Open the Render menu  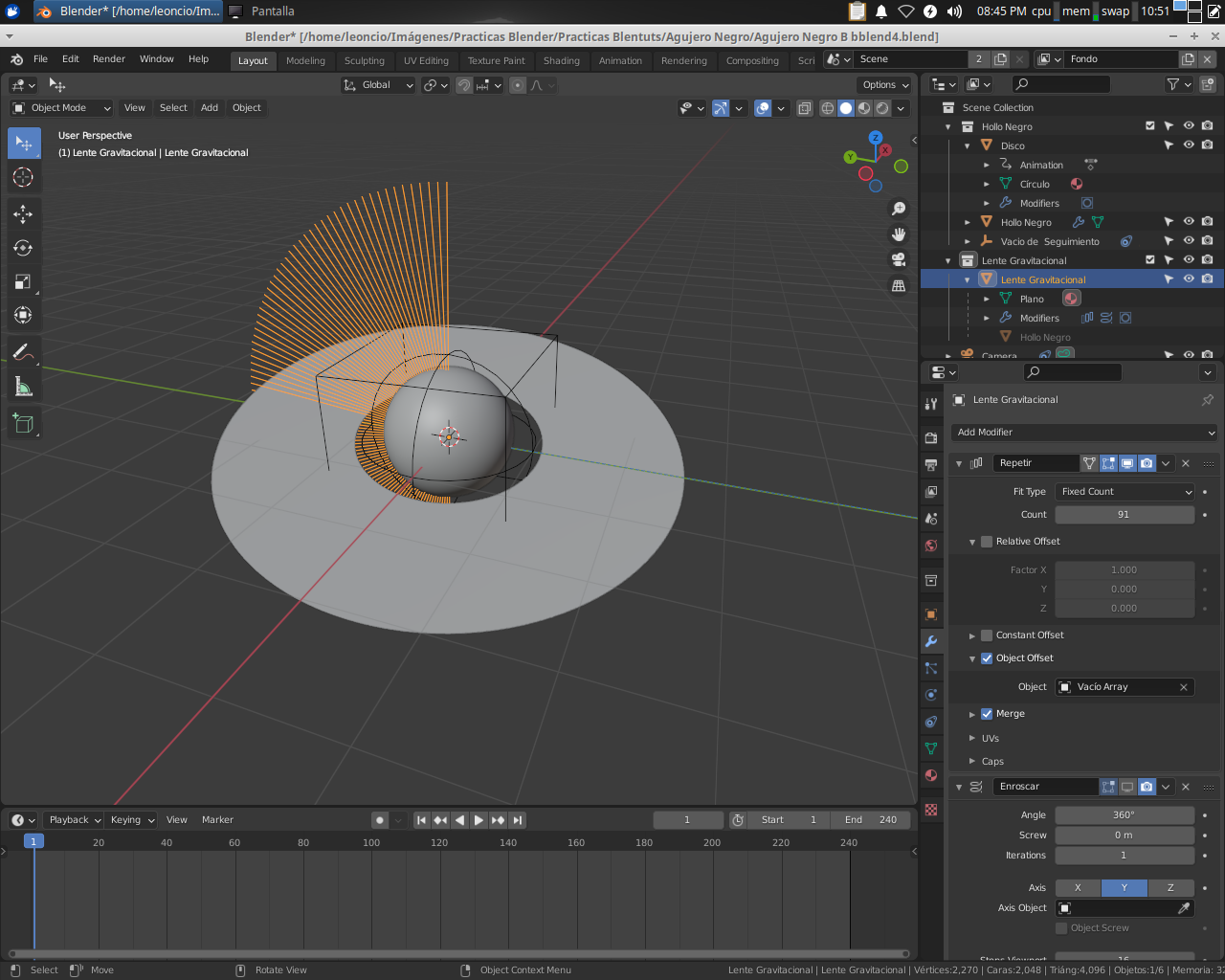109,59
